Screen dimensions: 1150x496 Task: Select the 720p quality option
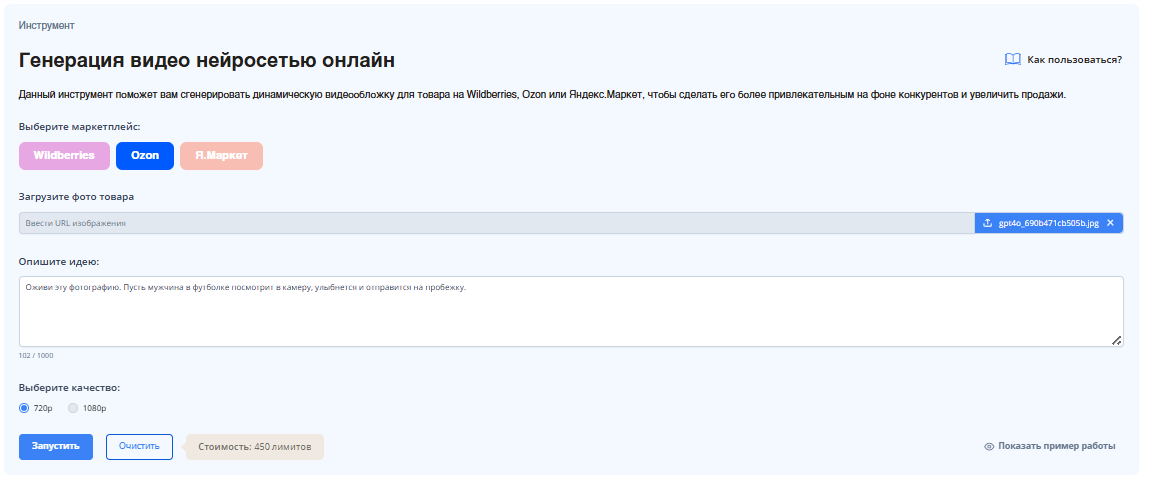(x=25, y=408)
